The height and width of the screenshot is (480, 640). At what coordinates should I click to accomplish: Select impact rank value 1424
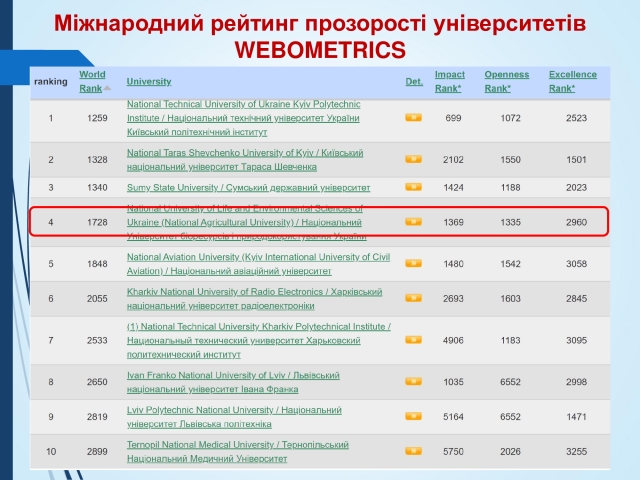coord(453,187)
